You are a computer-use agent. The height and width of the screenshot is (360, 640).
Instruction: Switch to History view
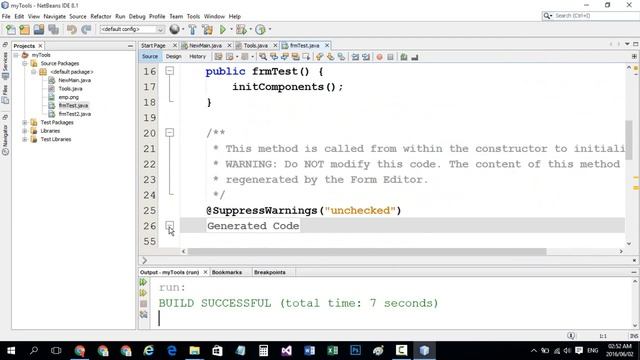coord(197,57)
